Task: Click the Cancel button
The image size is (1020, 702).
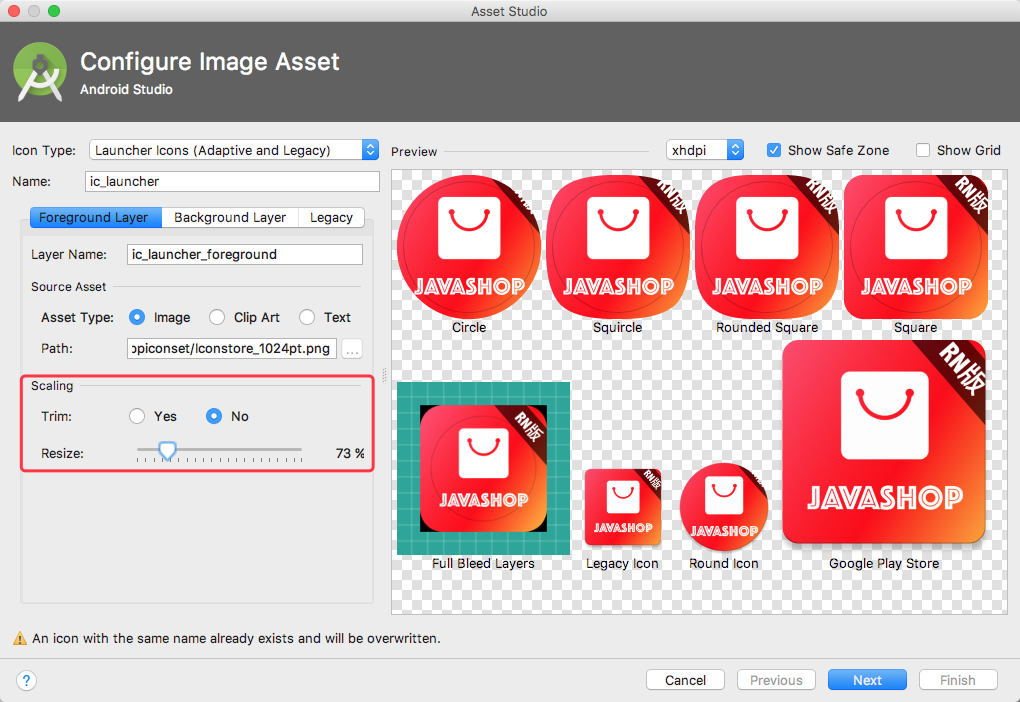Action: [685, 680]
